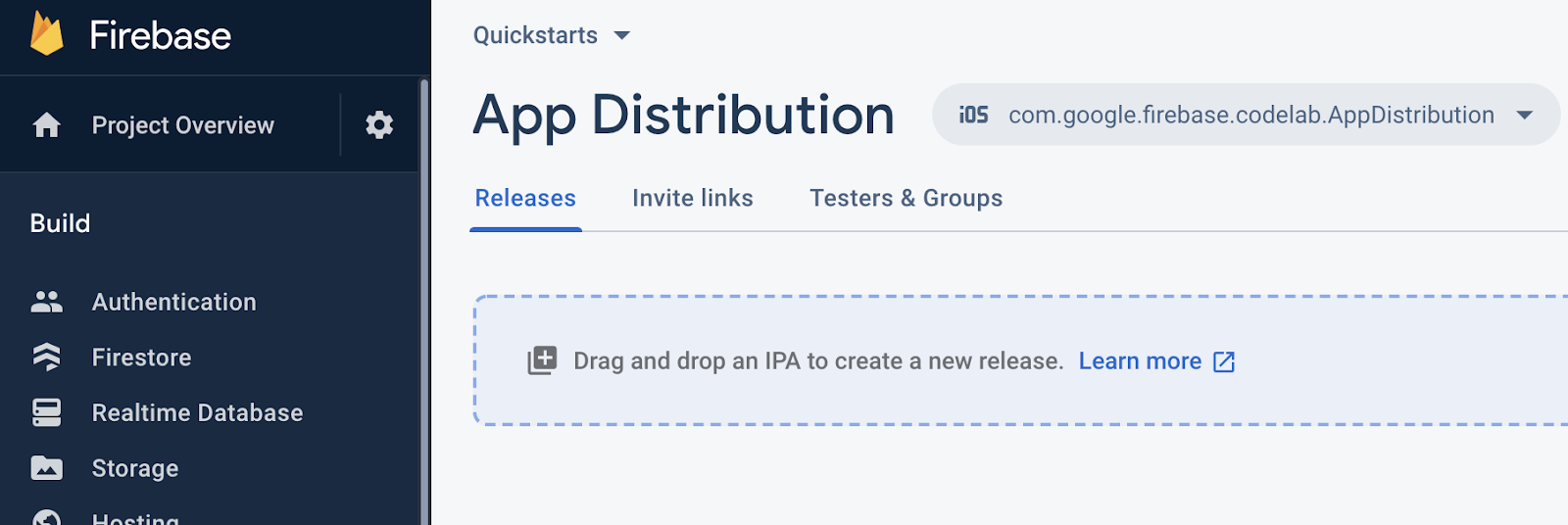Click the Storage folder image icon
The height and width of the screenshot is (525, 1568).
click(46, 468)
